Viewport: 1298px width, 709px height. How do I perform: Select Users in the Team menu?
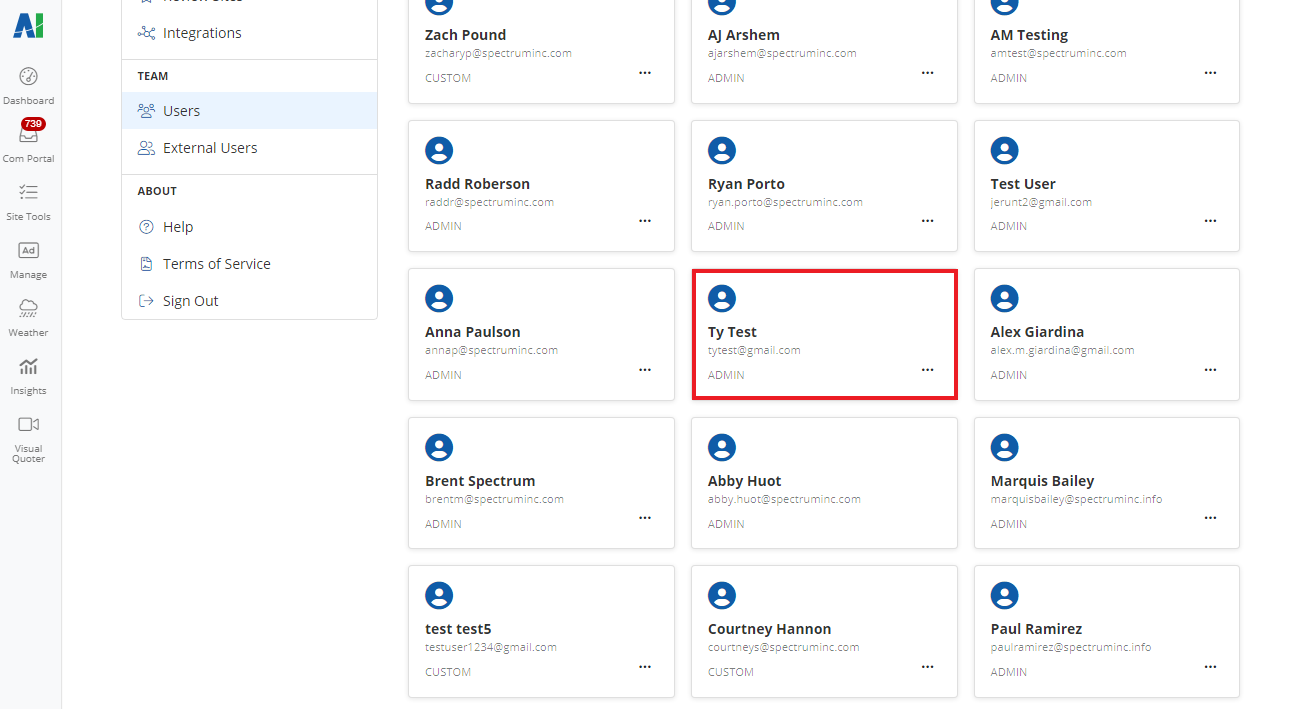tap(181, 111)
